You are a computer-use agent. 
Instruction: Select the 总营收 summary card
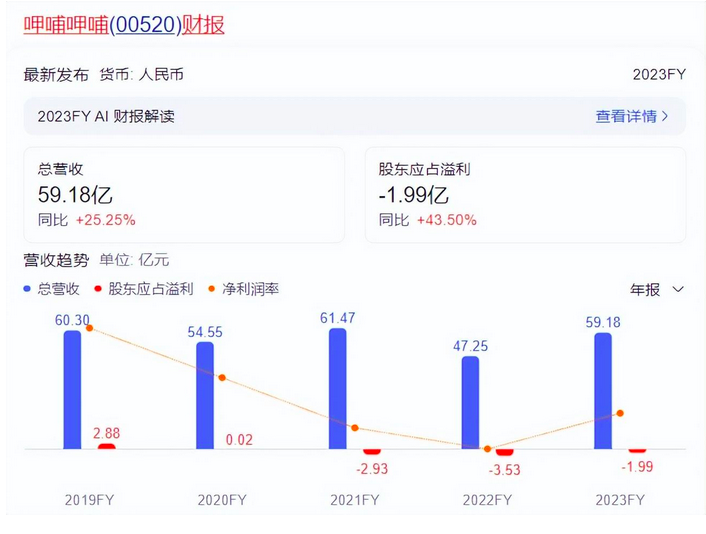[184, 195]
